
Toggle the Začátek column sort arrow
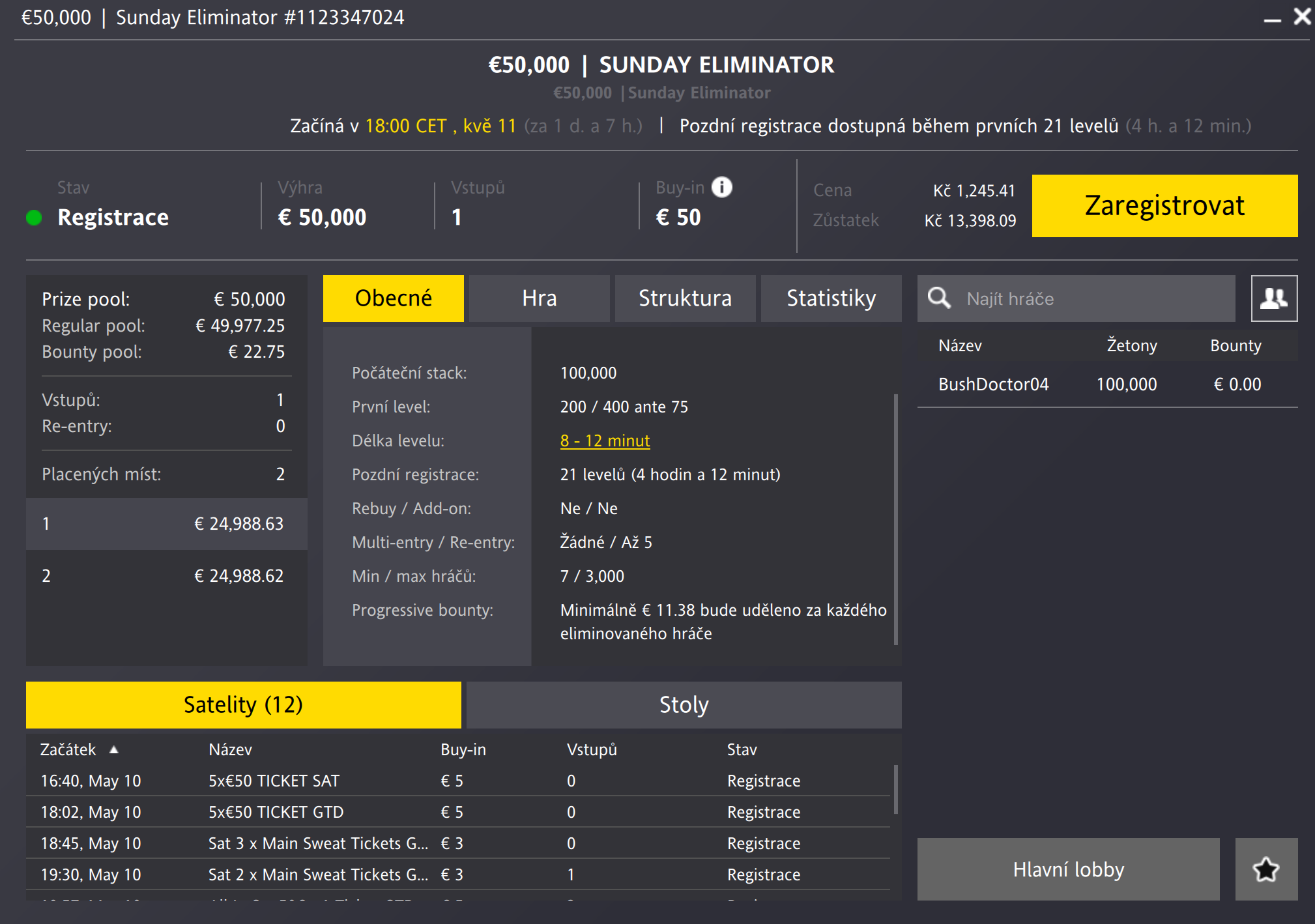(115, 749)
